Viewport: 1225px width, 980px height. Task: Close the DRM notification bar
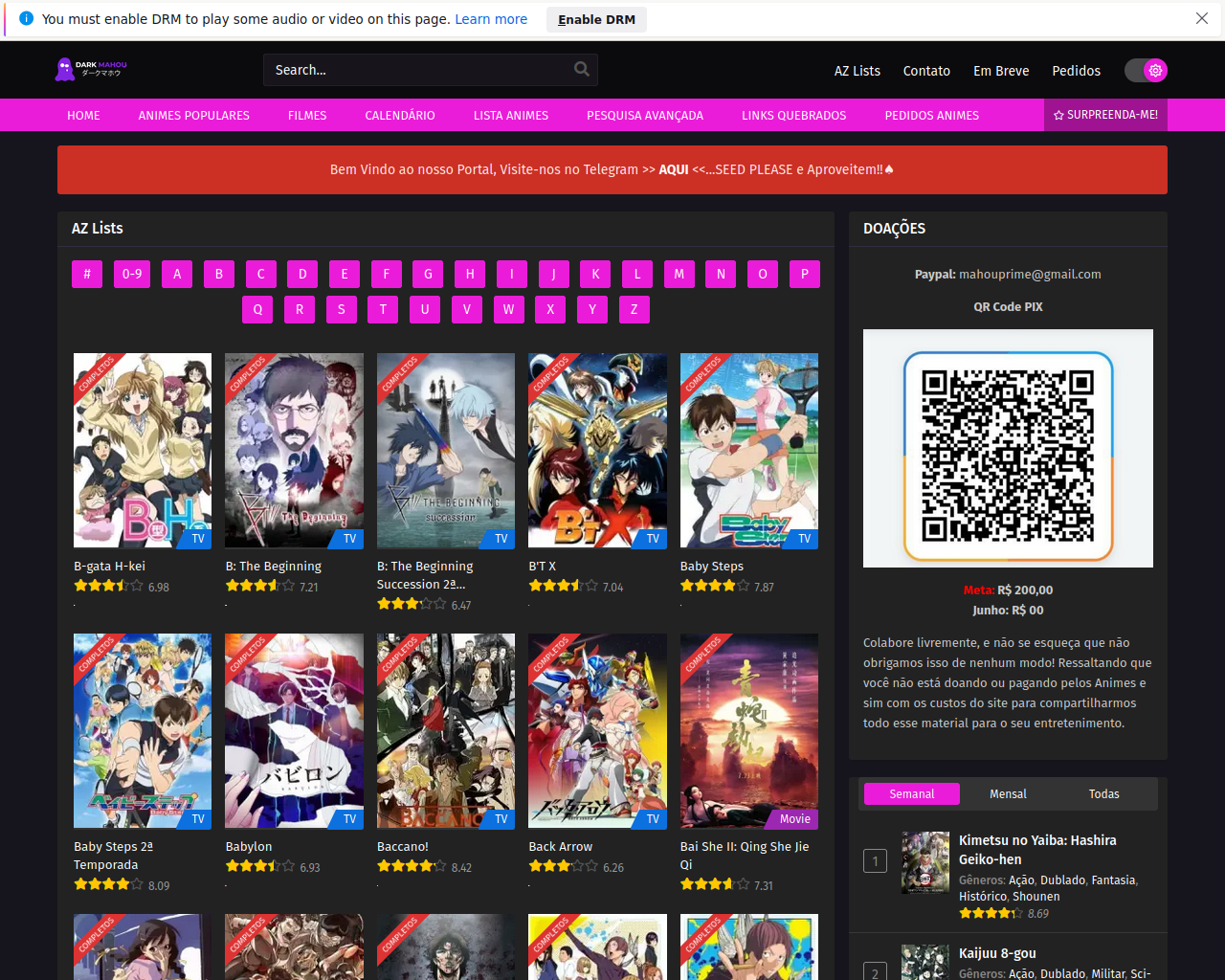pyautogui.click(x=1202, y=18)
